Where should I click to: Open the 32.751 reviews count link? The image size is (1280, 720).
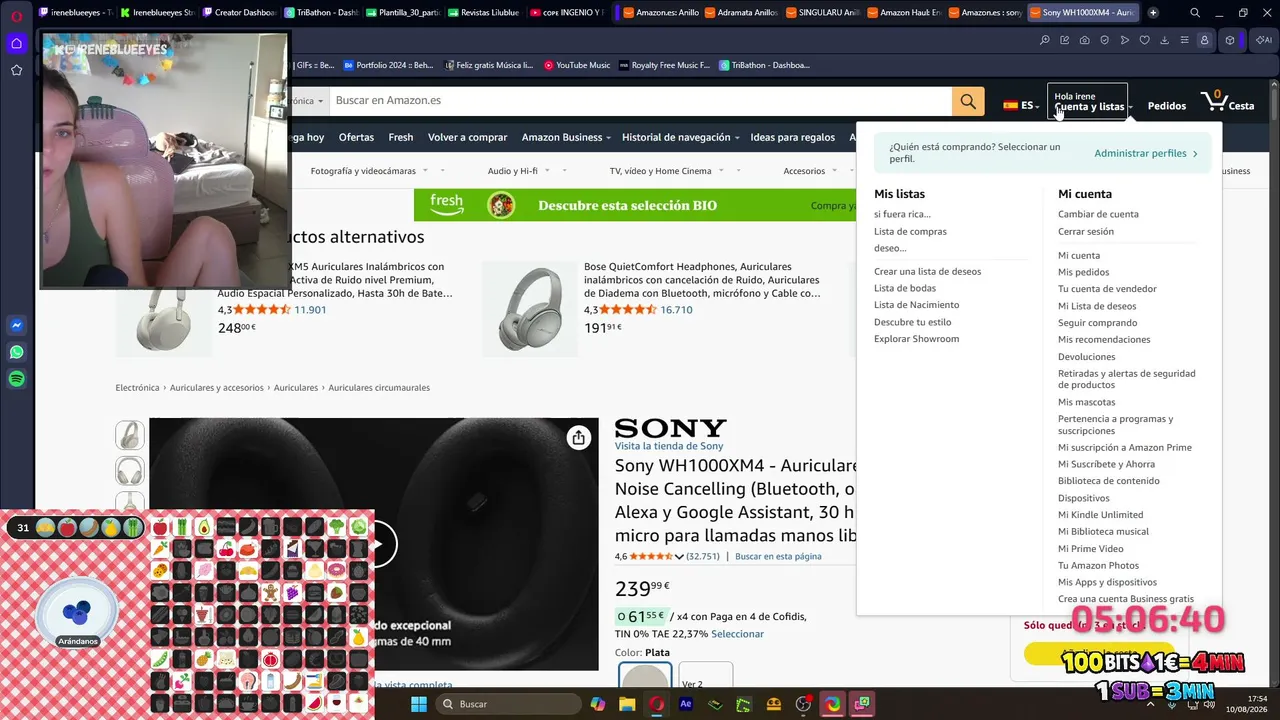click(x=703, y=557)
